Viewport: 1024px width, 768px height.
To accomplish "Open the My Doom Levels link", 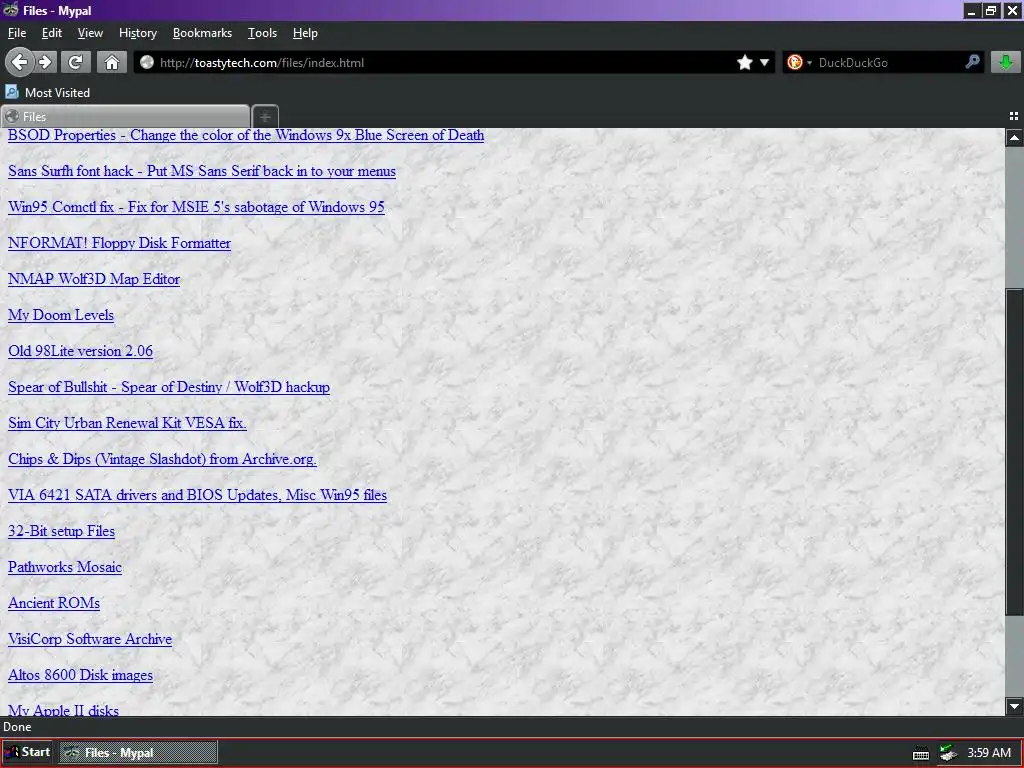I will click(x=61, y=315).
